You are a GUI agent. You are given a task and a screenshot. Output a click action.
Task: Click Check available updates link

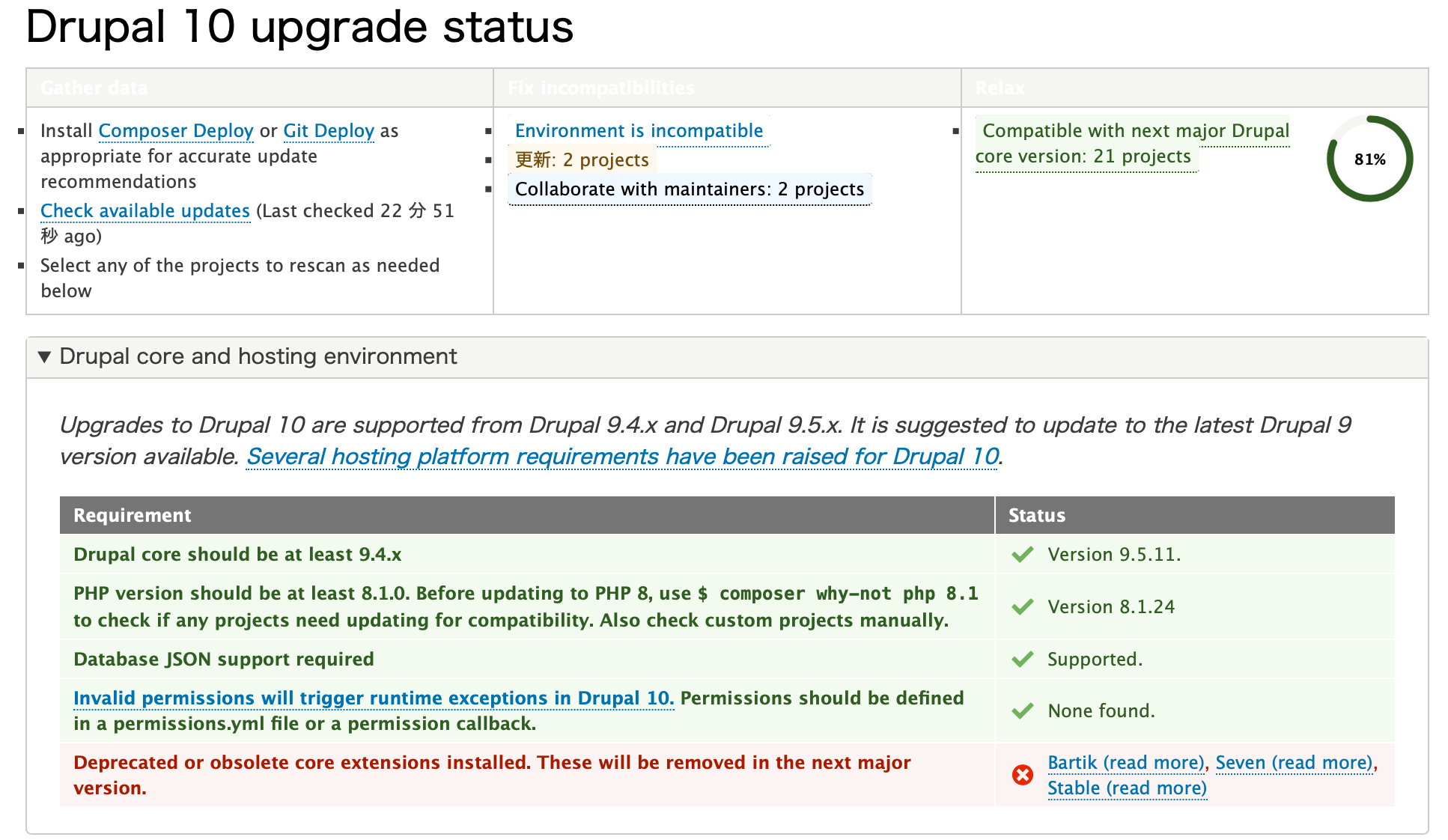click(x=145, y=211)
